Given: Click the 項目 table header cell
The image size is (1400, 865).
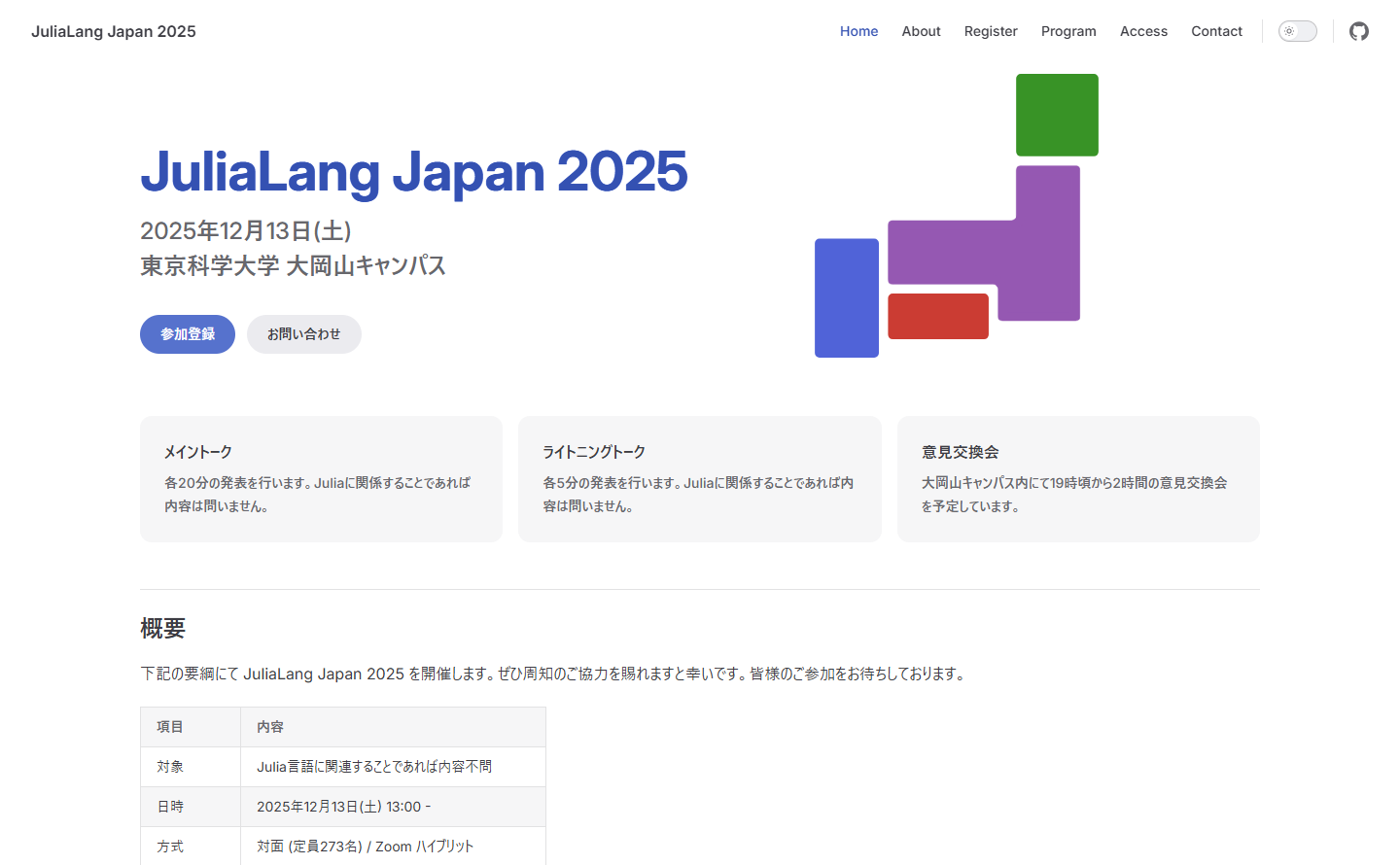Looking at the screenshot, I should pyautogui.click(x=191, y=727).
